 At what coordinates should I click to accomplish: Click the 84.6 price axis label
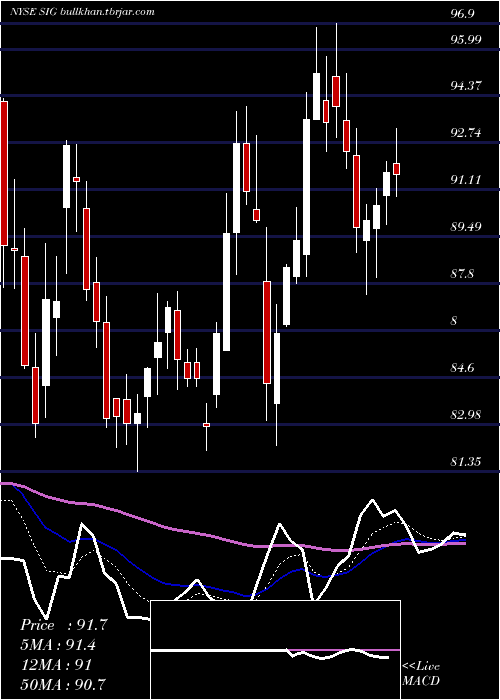[x=462, y=368]
